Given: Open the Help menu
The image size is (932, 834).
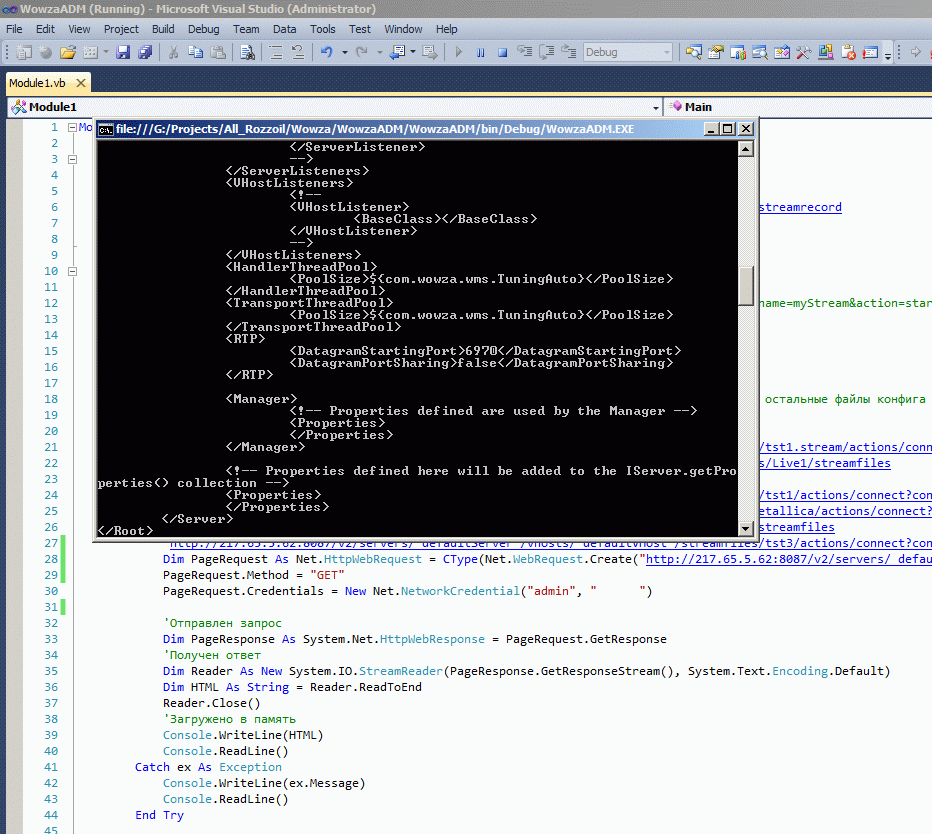Looking at the screenshot, I should 446,29.
